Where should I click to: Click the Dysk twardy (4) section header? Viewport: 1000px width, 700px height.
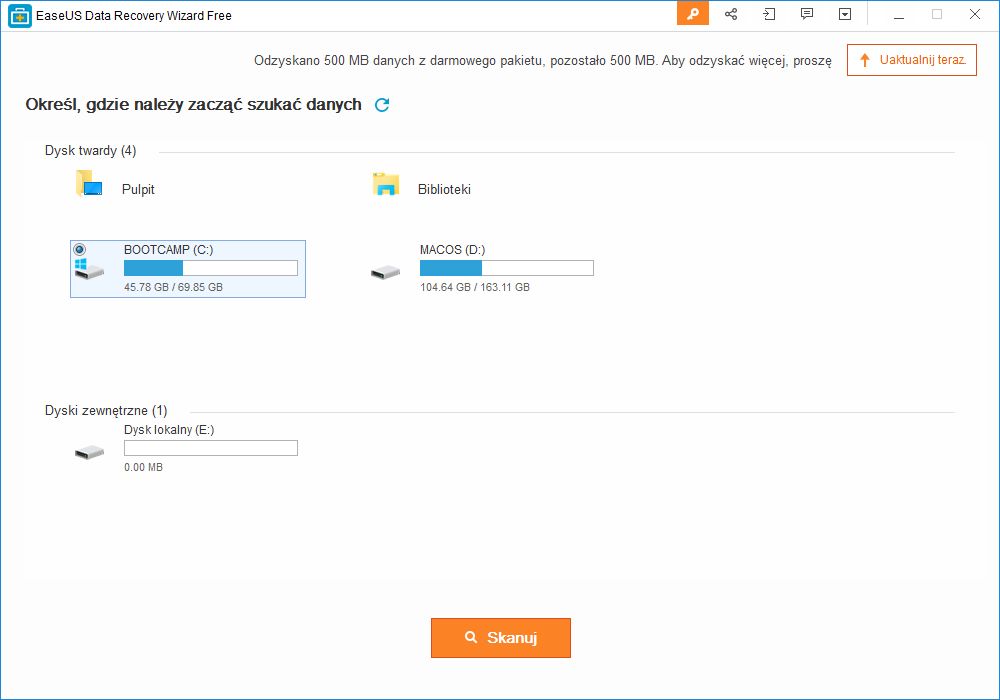pos(91,150)
